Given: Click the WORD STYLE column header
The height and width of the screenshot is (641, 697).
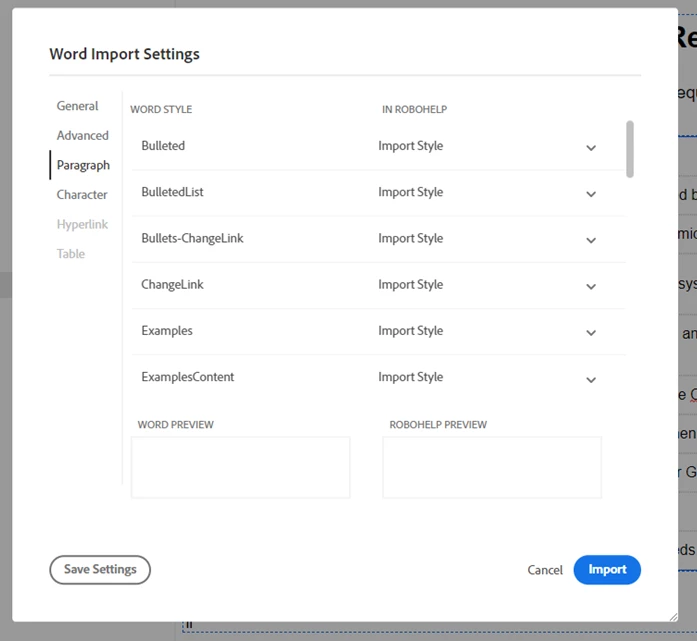Looking at the screenshot, I should (161, 109).
